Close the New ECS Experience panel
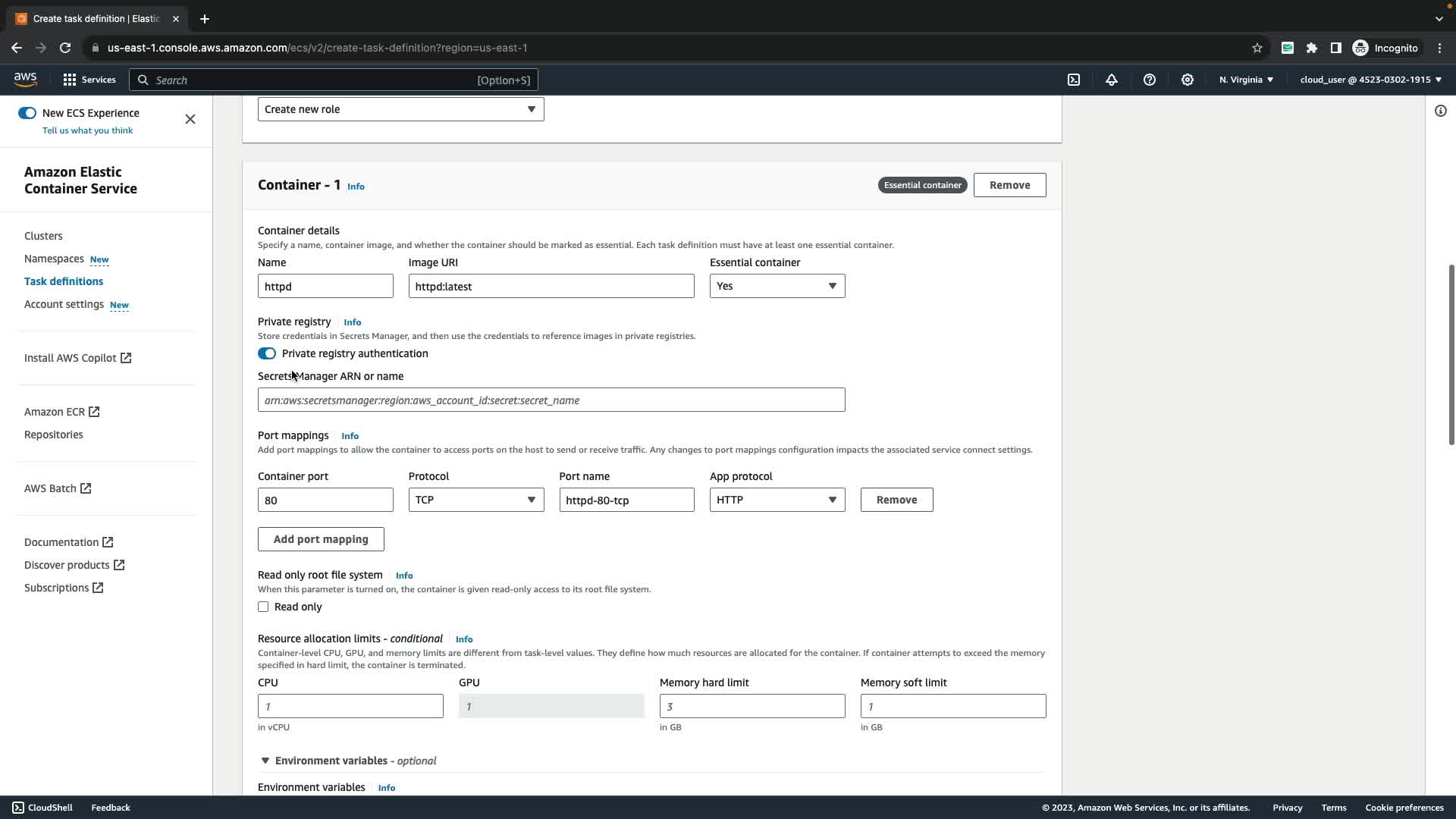 190,119
